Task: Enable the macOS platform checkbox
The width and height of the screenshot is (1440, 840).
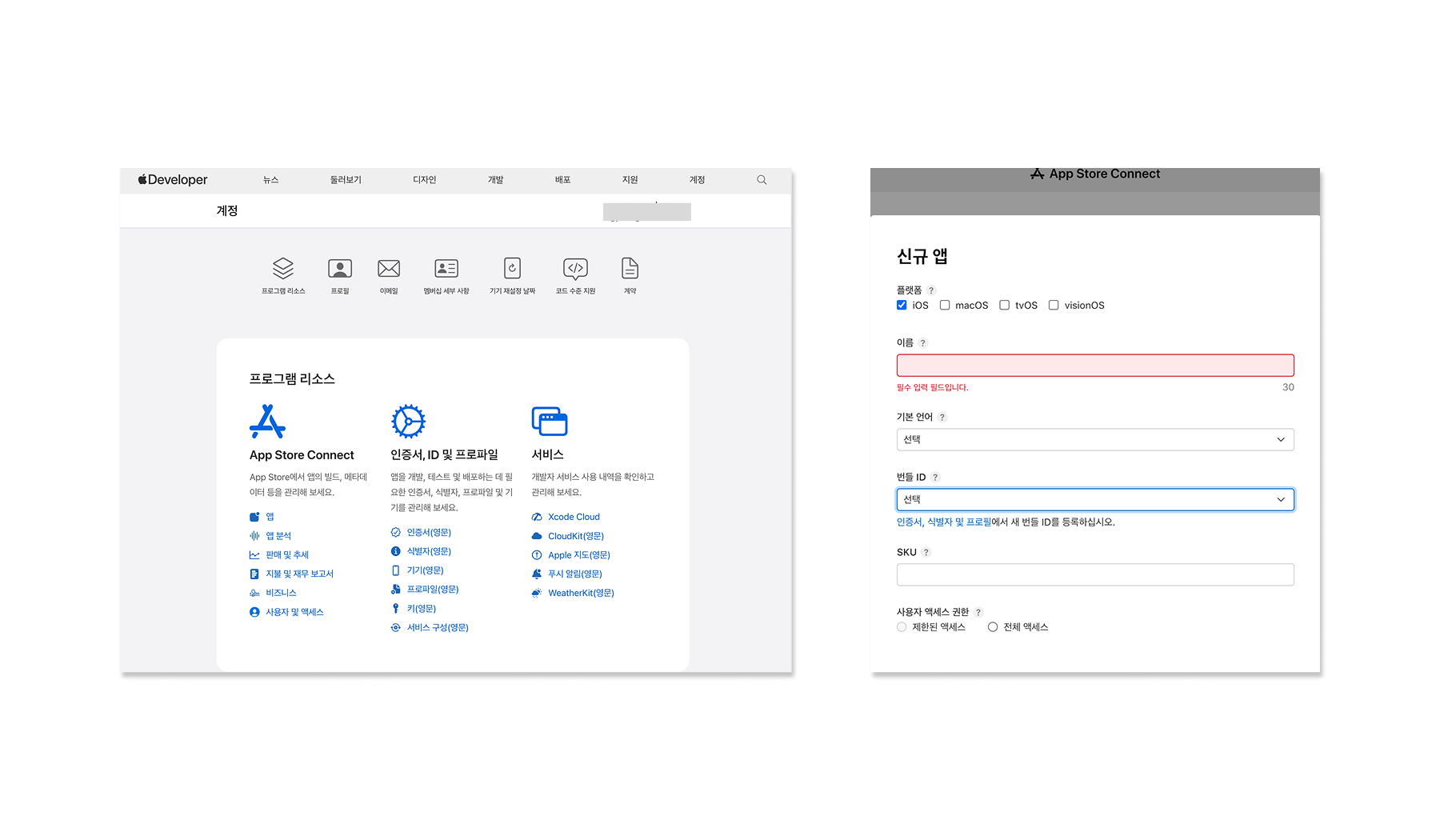Action: tap(945, 306)
